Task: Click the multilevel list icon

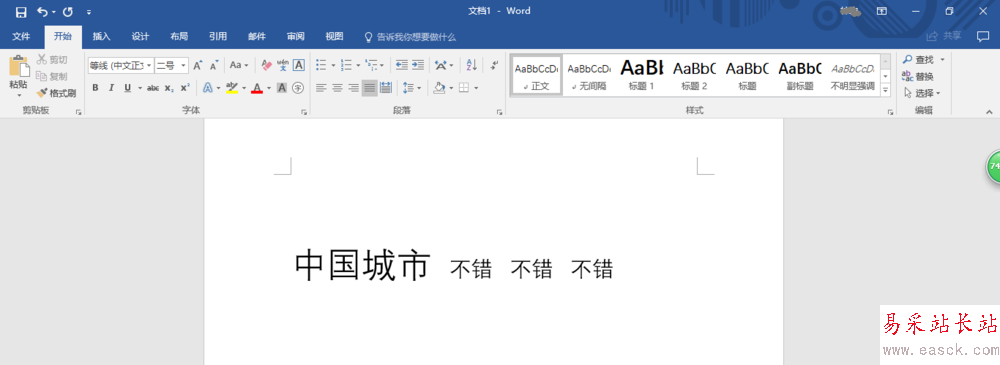Action: pyautogui.click(x=372, y=65)
